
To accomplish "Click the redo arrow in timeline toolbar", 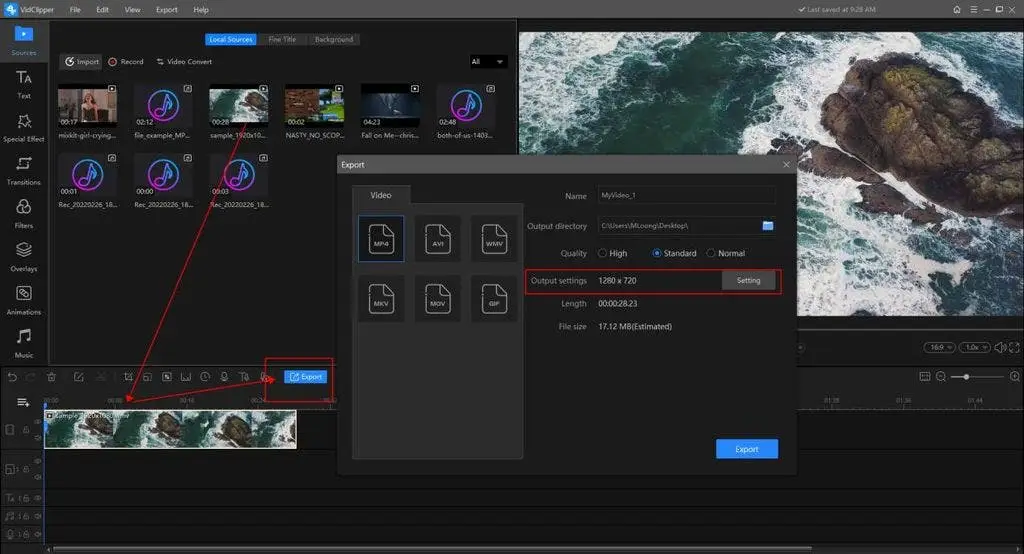I will [30, 377].
